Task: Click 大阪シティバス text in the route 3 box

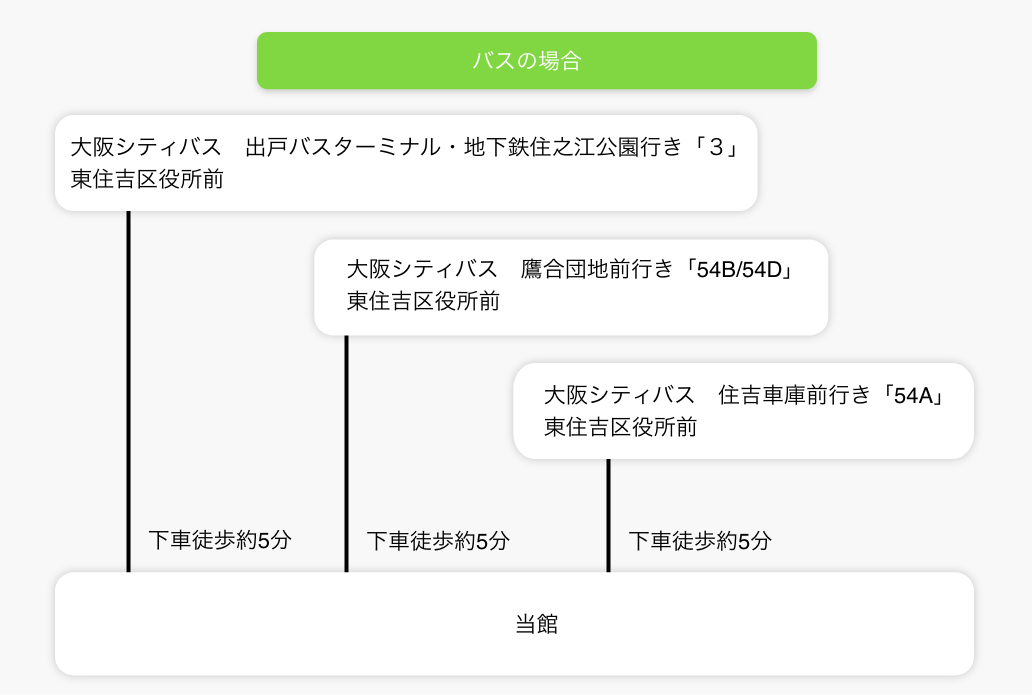Action: click(146, 147)
